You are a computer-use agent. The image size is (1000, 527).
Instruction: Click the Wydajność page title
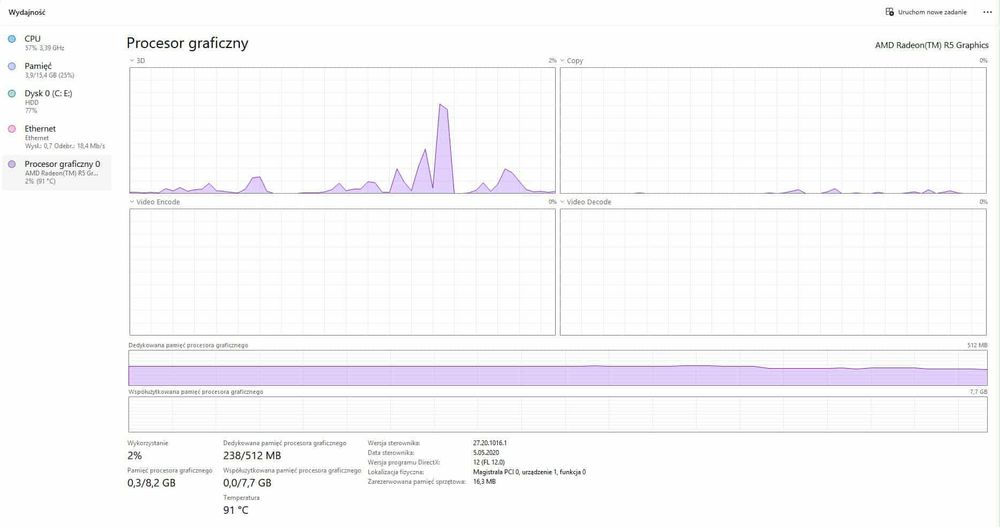coord(27,12)
